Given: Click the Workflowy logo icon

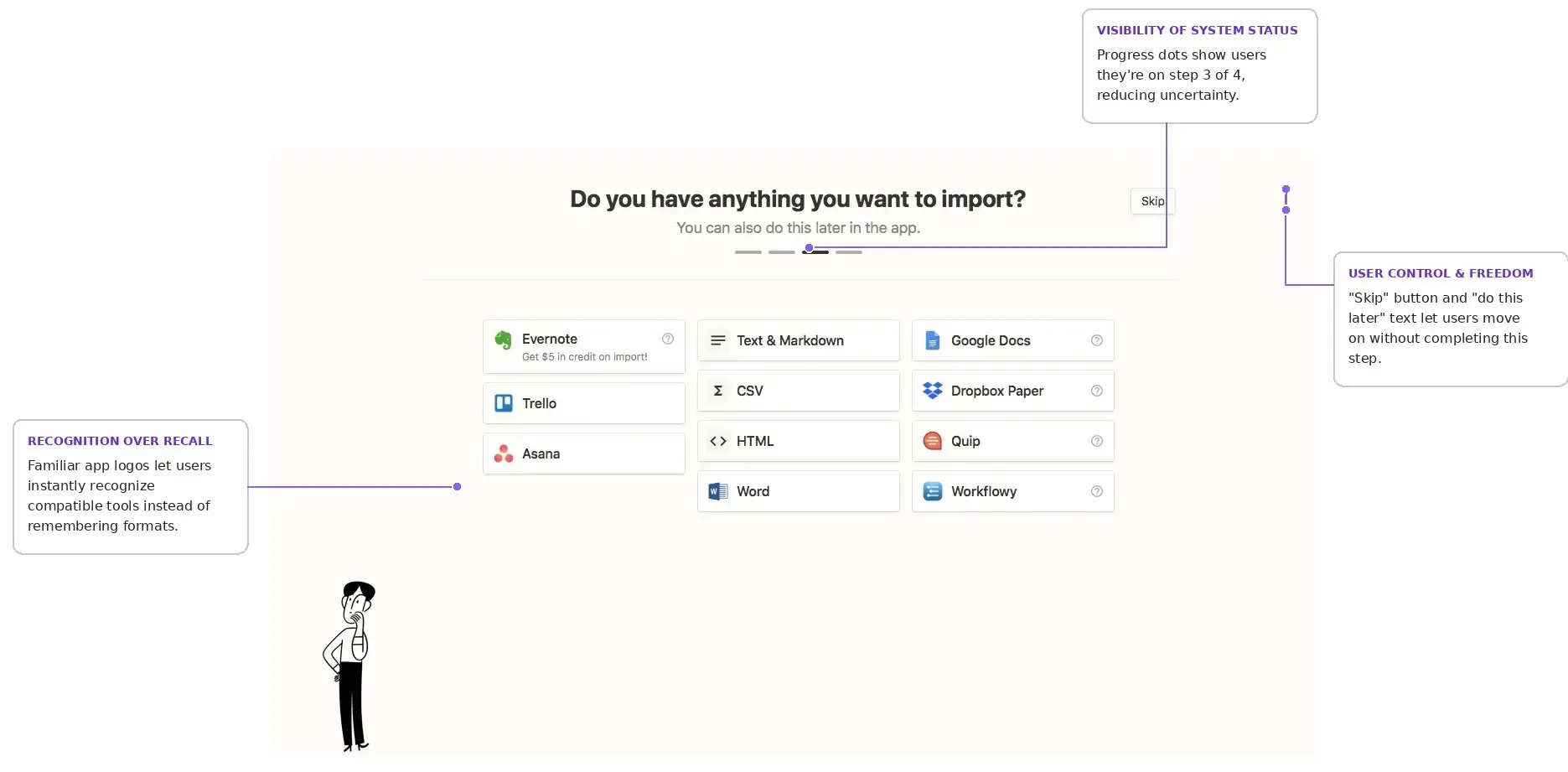Looking at the screenshot, I should pos(932,491).
